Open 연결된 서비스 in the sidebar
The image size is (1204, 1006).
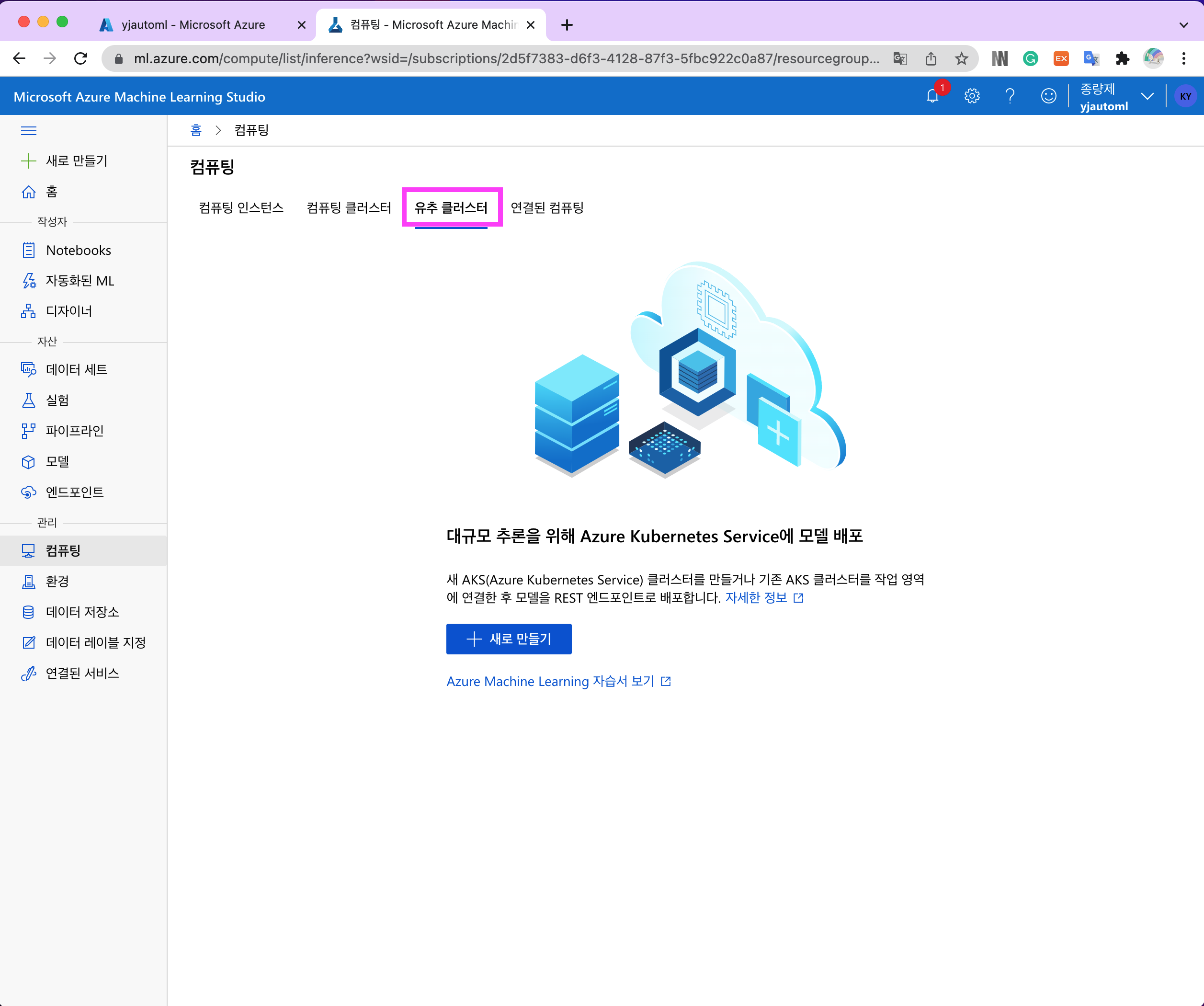(x=83, y=673)
